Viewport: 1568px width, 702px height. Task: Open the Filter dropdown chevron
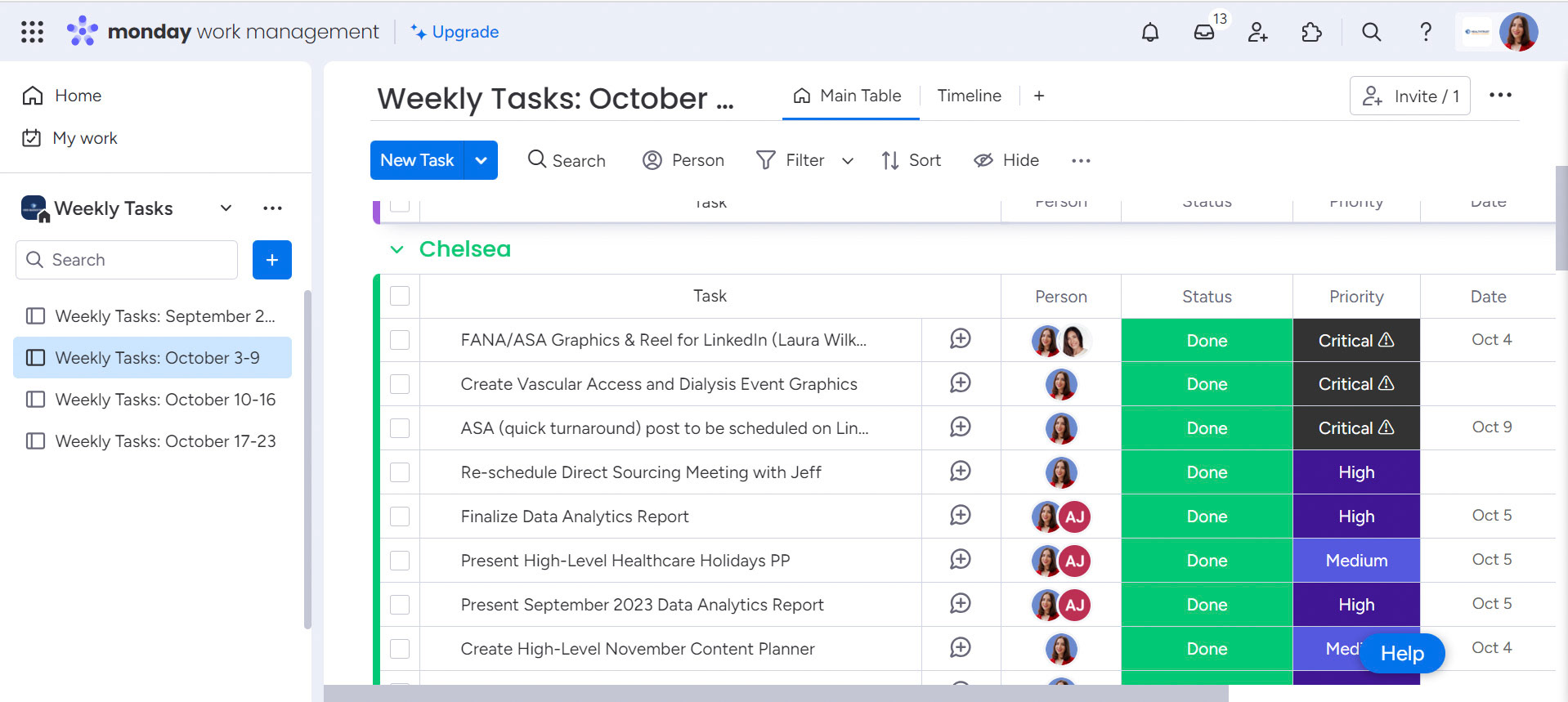848,161
